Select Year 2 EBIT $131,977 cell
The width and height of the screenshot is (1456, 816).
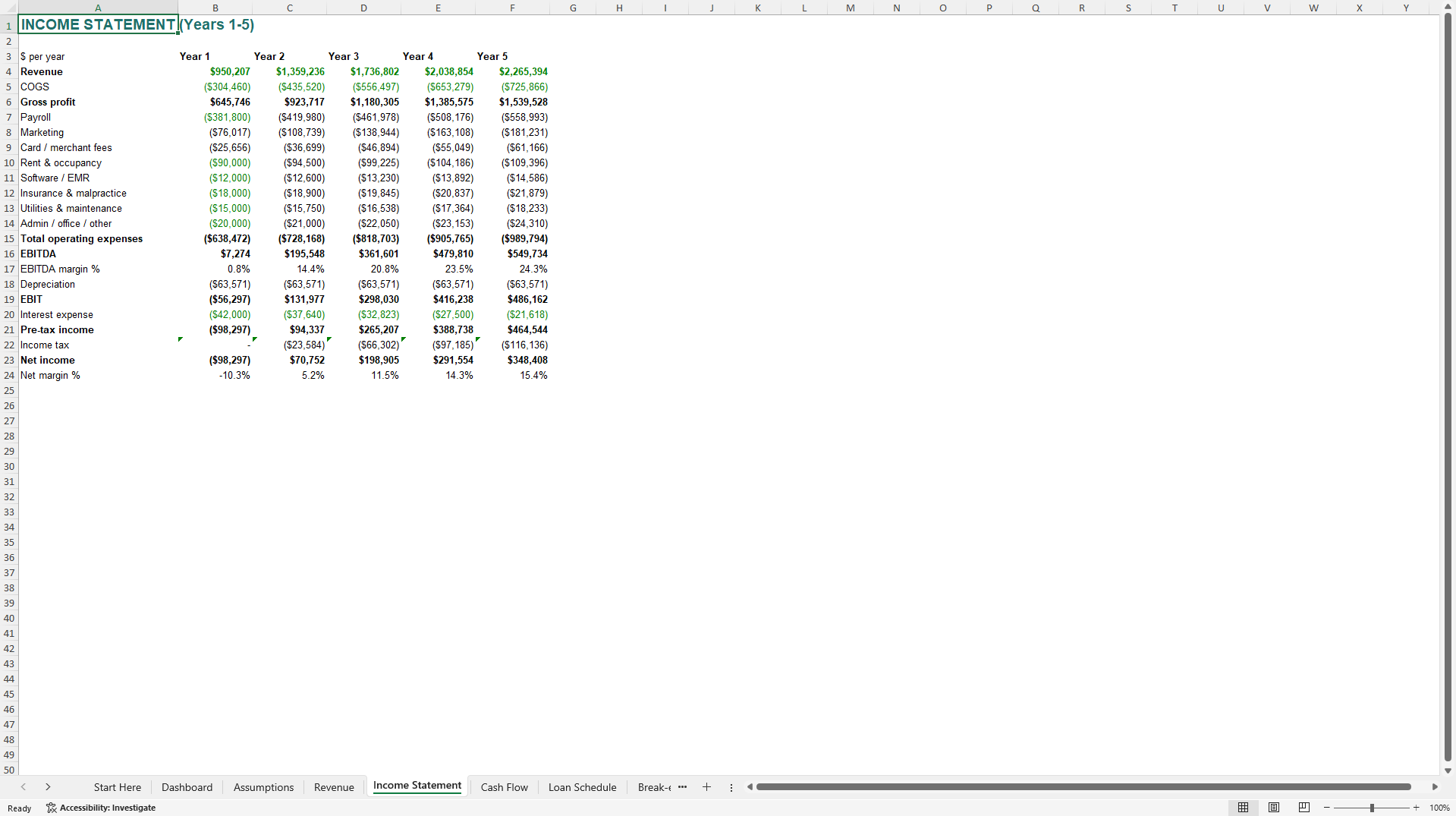coord(290,299)
